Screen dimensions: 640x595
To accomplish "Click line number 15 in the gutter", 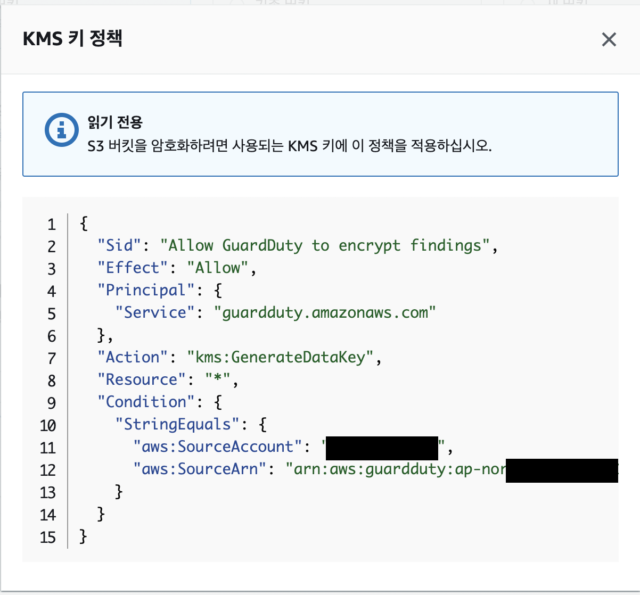I will point(48,537).
